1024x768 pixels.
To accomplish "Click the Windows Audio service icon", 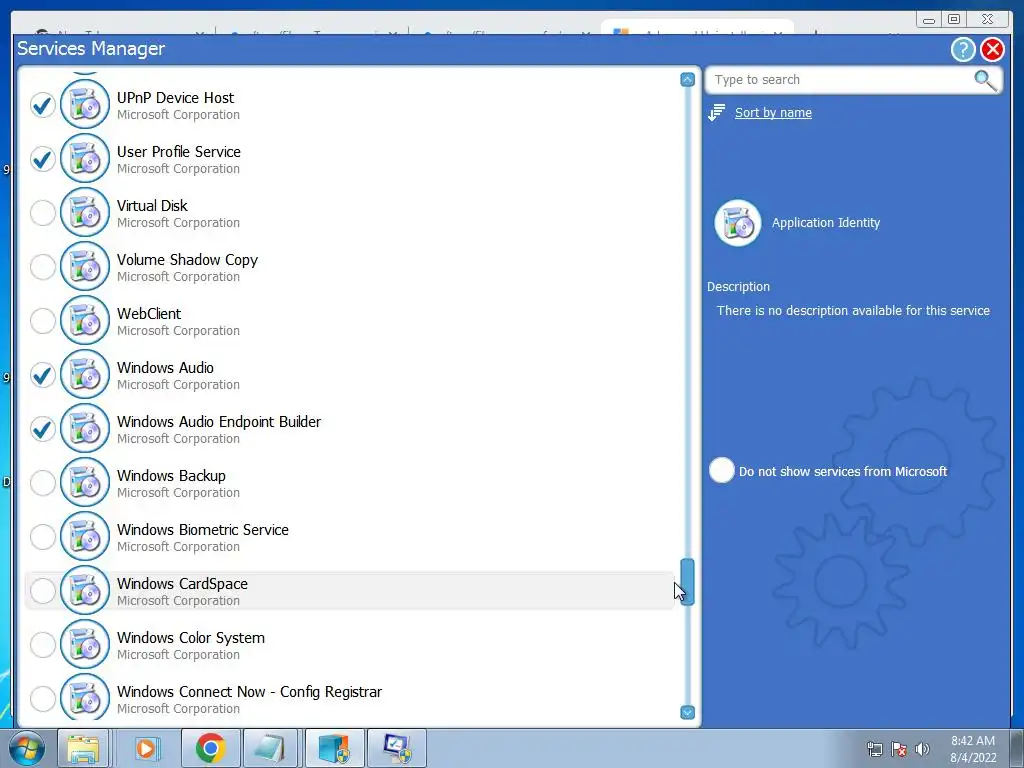I will (x=85, y=374).
